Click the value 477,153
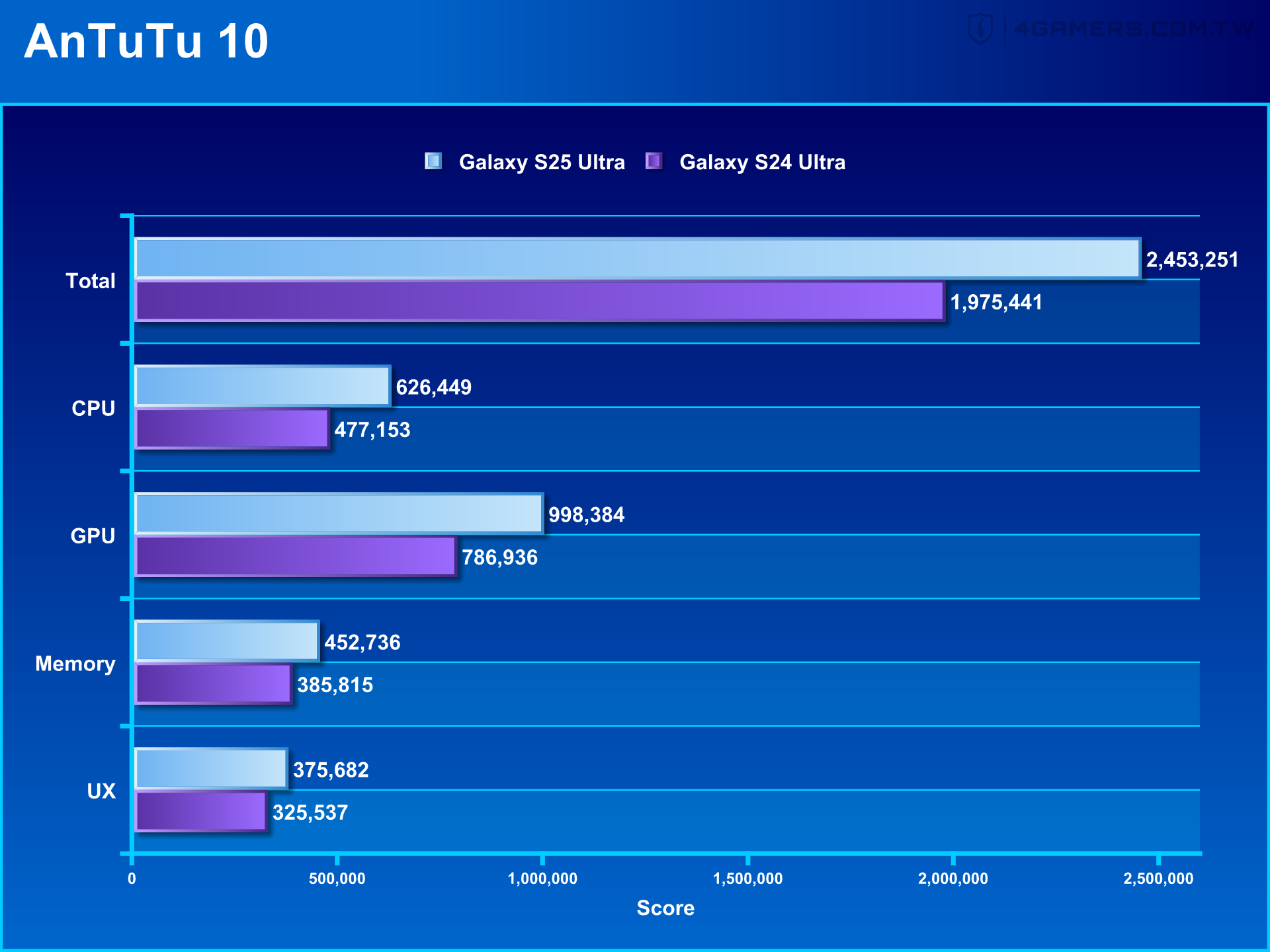The width and height of the screenshot is (1270, 952). (x=372, y=430)
